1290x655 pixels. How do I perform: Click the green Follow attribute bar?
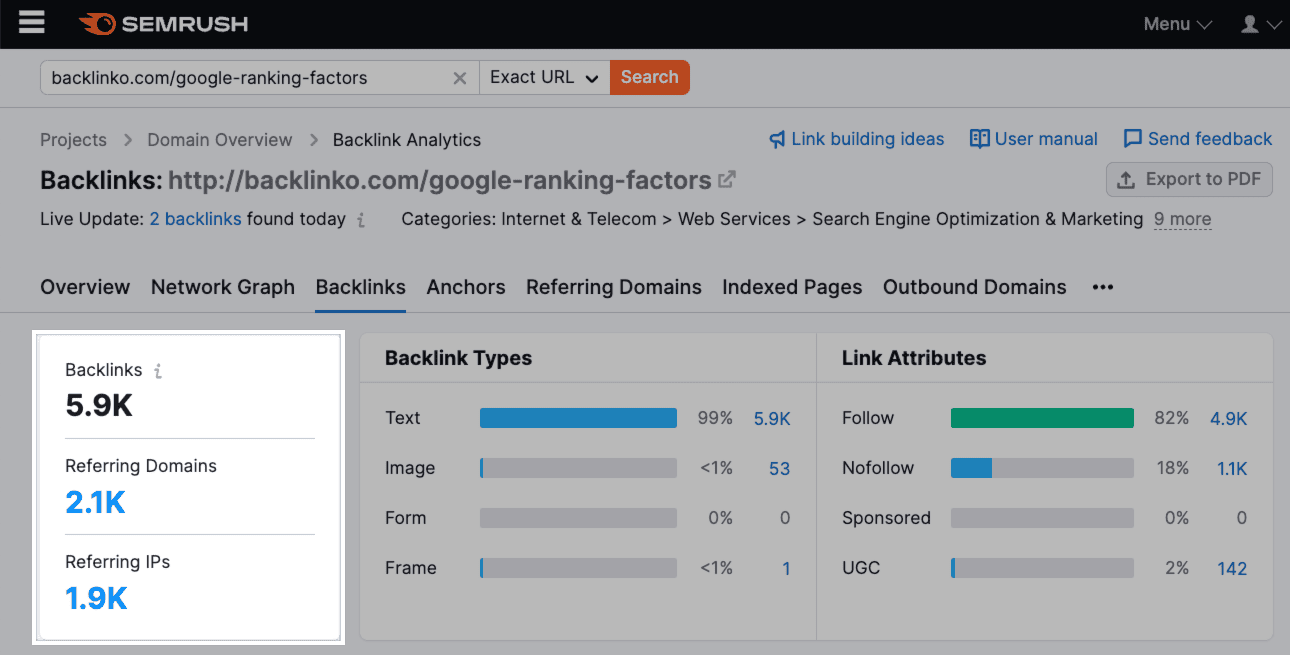coord(1042,418)
